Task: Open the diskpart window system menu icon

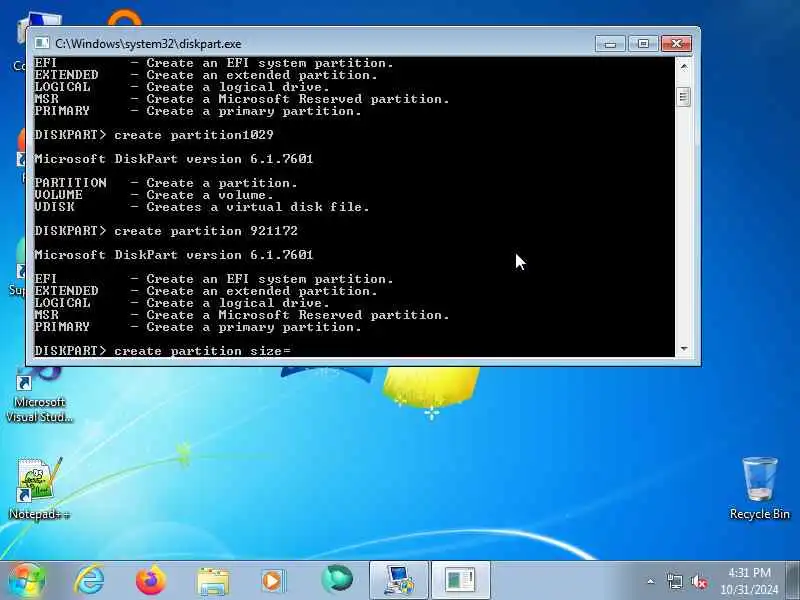Action: pyautogui.click(x=42, y=43)
